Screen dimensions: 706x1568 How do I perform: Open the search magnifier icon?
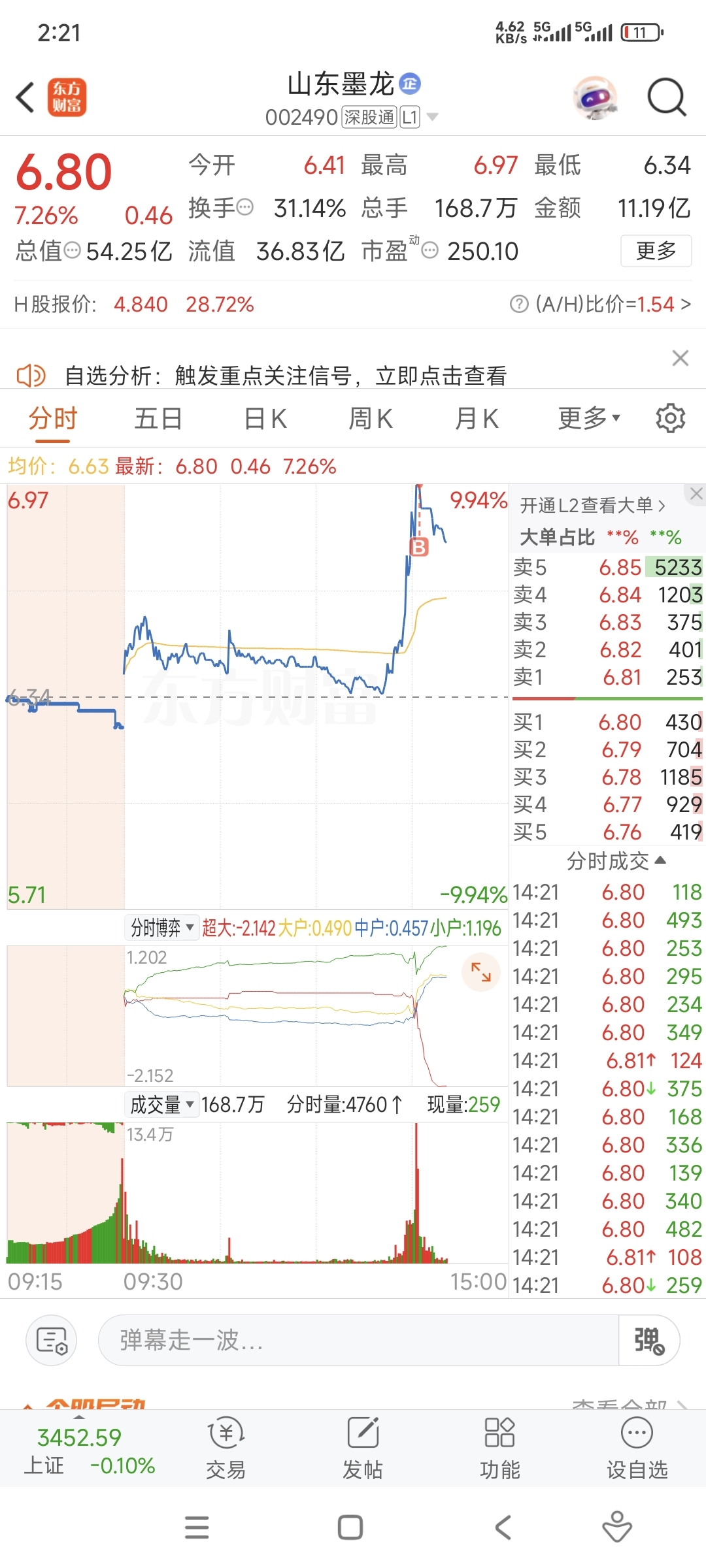(666, 97)
